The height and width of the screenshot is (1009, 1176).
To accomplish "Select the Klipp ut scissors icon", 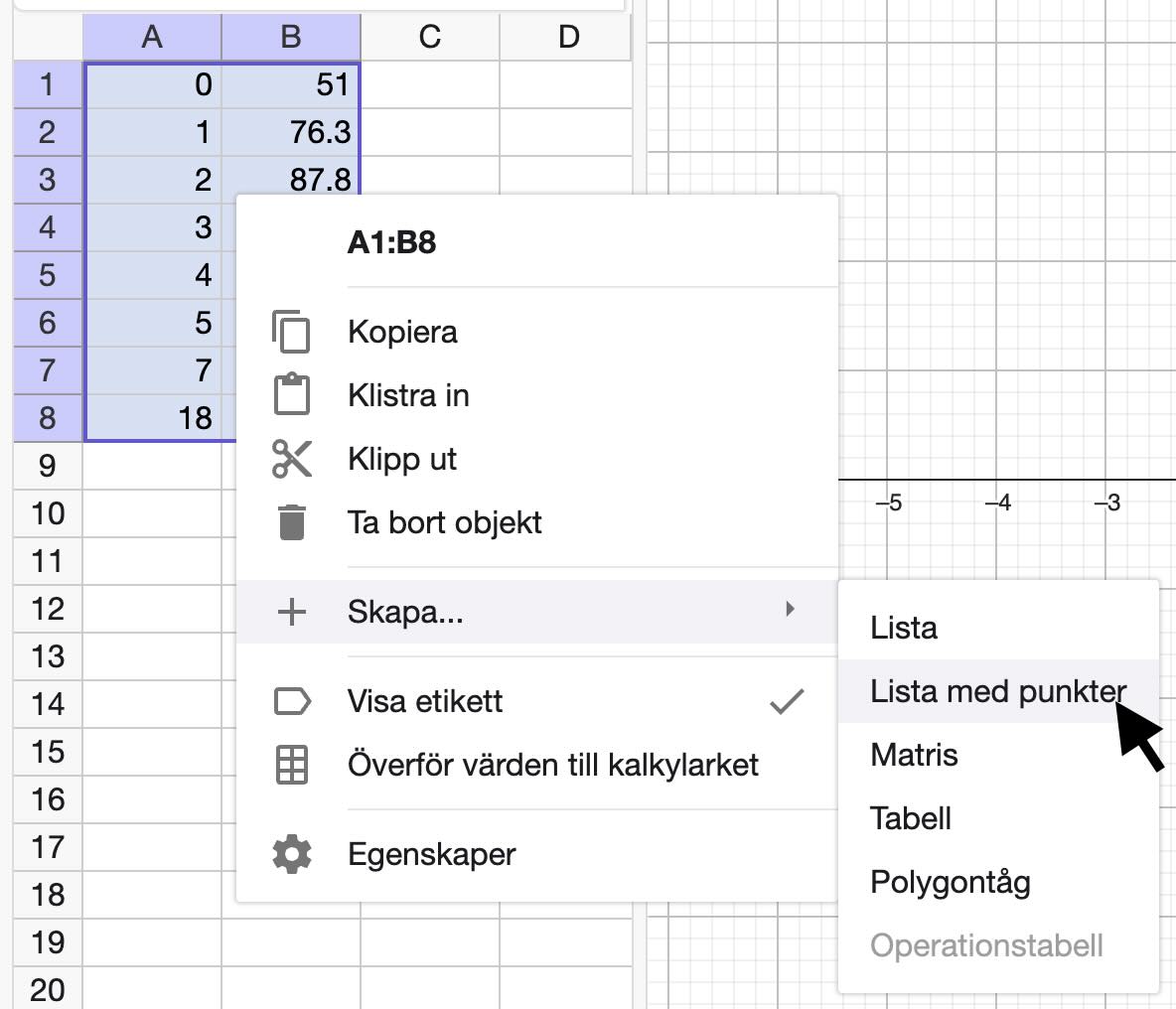I will click(x=290, y=458).
